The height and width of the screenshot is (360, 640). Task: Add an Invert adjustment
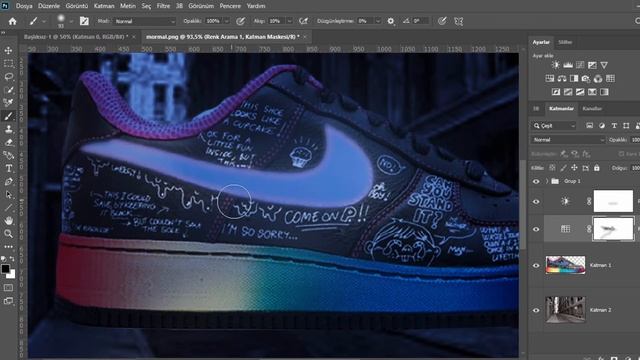pyautogui.click(x=556, y=92)
